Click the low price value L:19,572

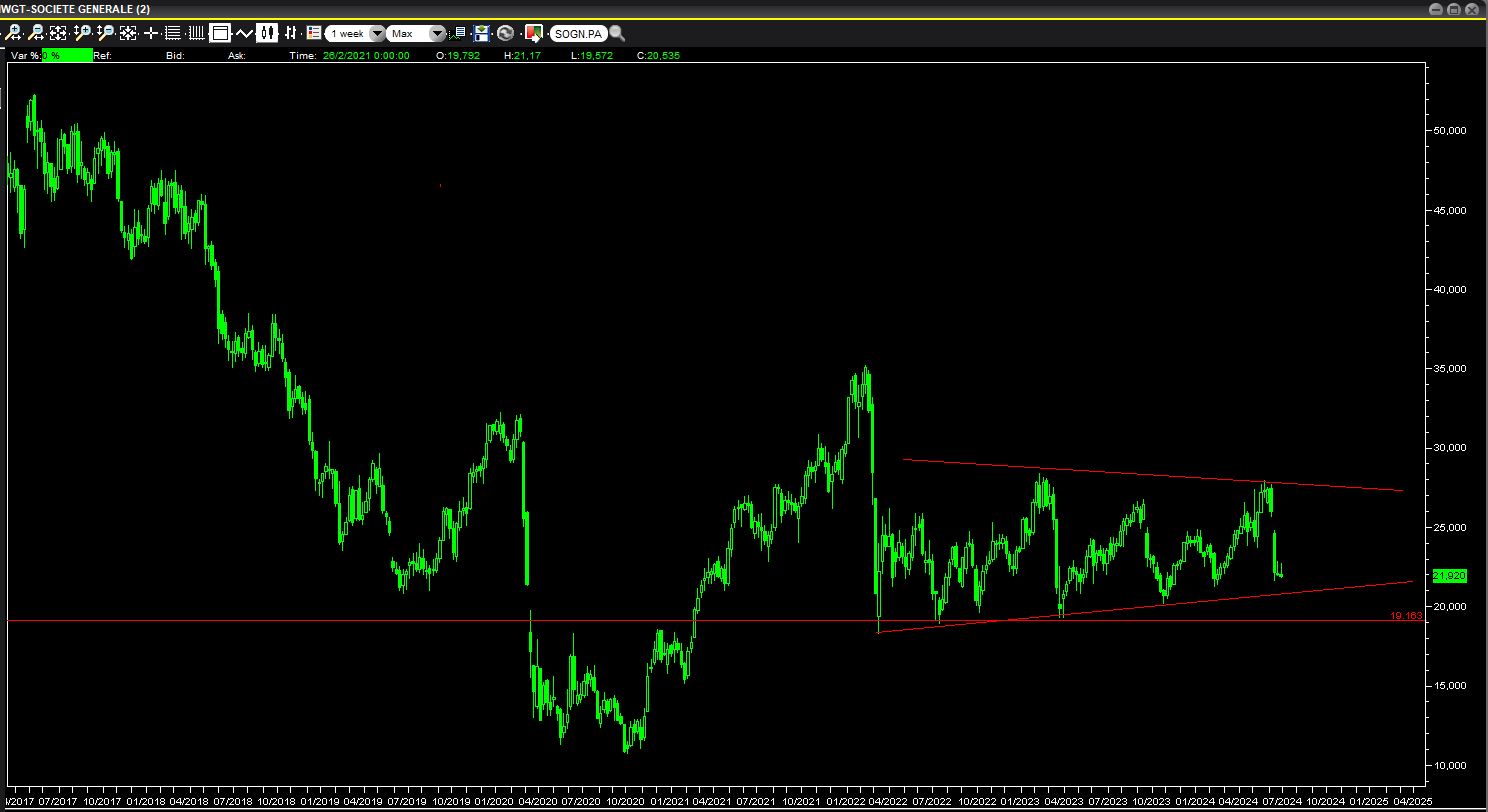[x=592, y=56]
